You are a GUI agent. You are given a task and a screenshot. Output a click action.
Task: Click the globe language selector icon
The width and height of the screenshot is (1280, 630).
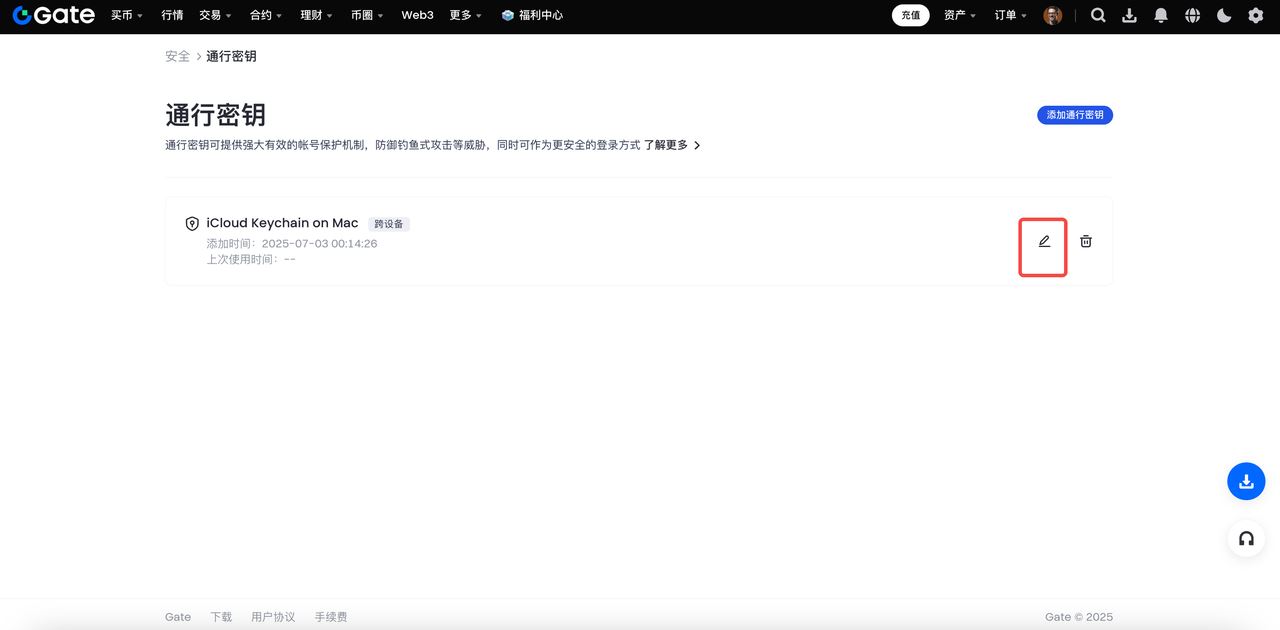point(1191,15)
